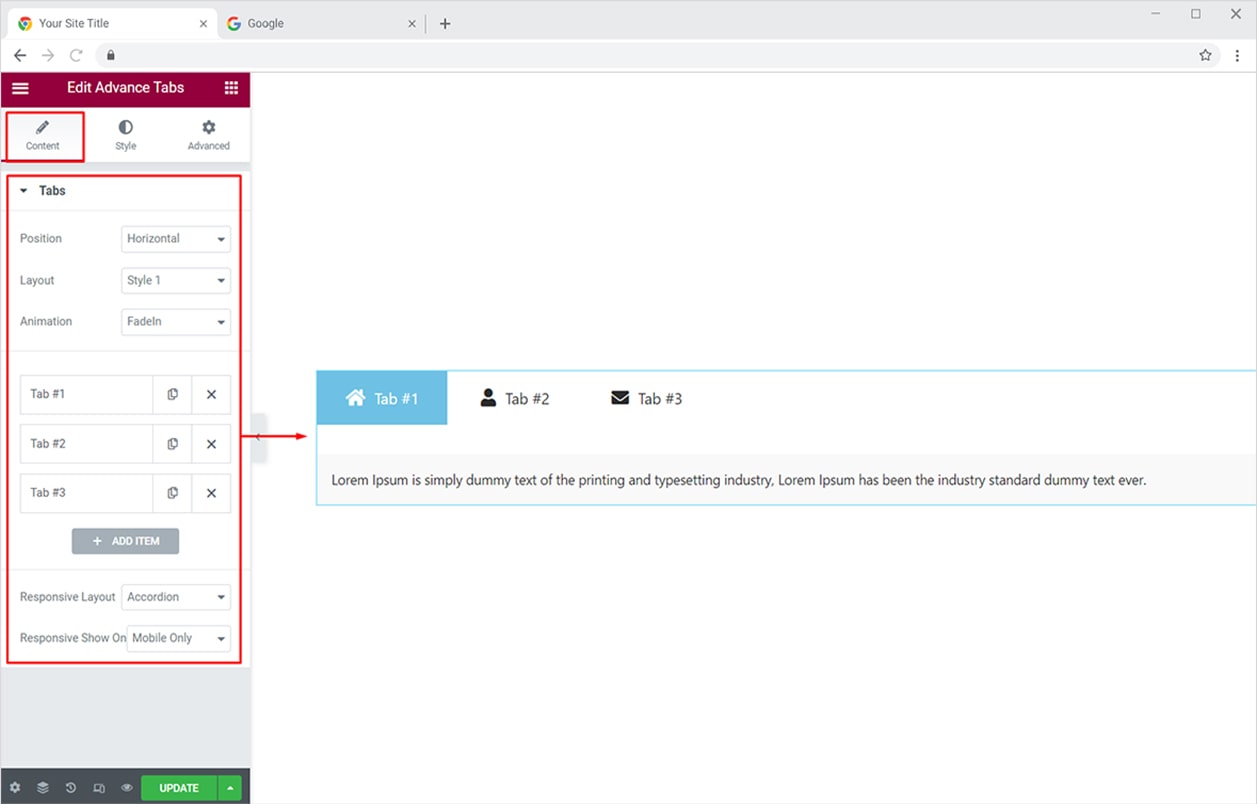Open the Layout dropdown showing Style 1
The width and height of the screenshot is (1257, 804).
tap(176, 281)
